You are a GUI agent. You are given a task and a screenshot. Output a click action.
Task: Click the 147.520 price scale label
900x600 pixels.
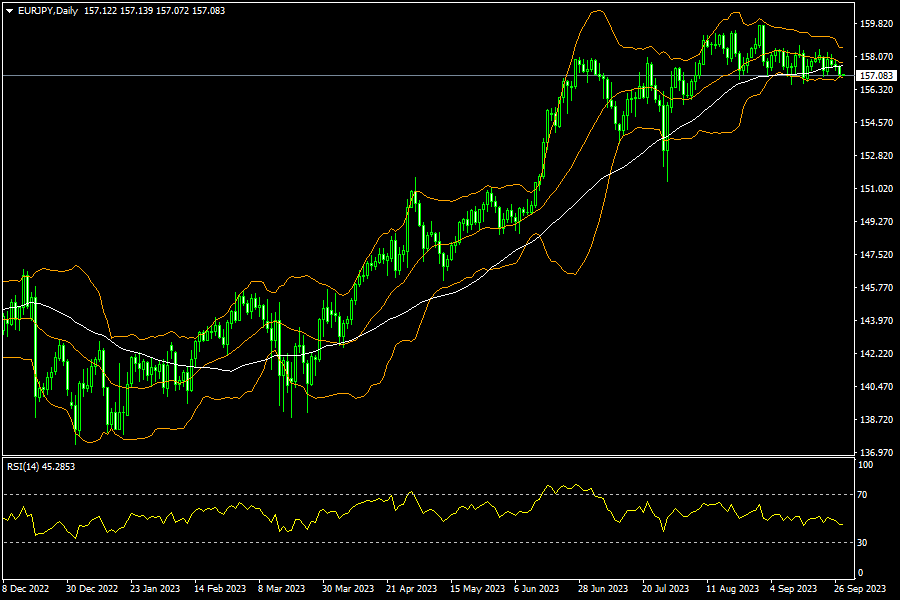click(876, 255)
